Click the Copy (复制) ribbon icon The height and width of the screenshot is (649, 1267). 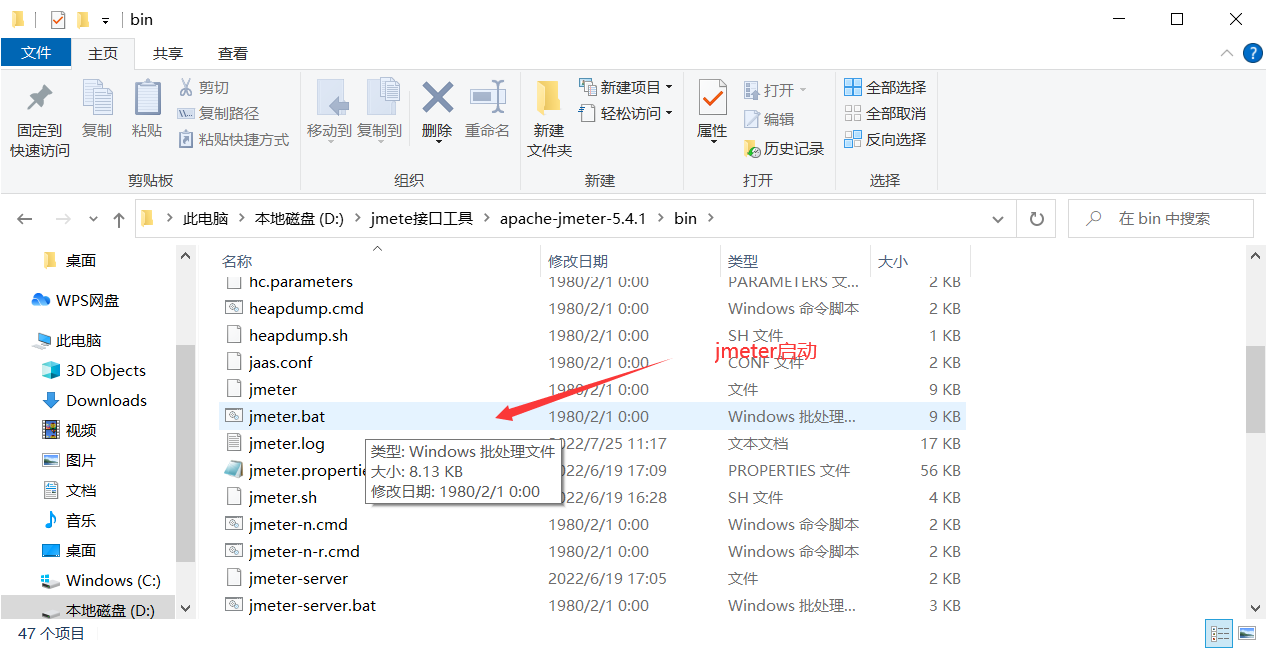(x=97, y=99)
